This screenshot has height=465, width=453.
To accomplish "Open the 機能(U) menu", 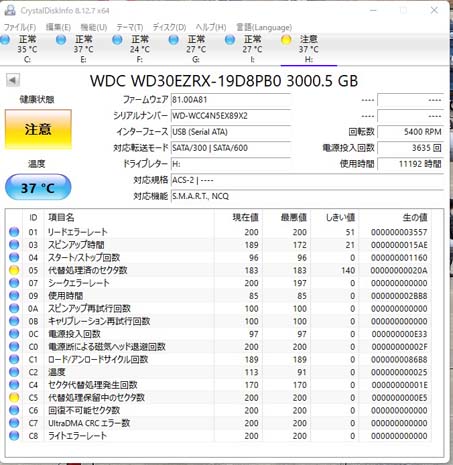I will tap(94, 27).
